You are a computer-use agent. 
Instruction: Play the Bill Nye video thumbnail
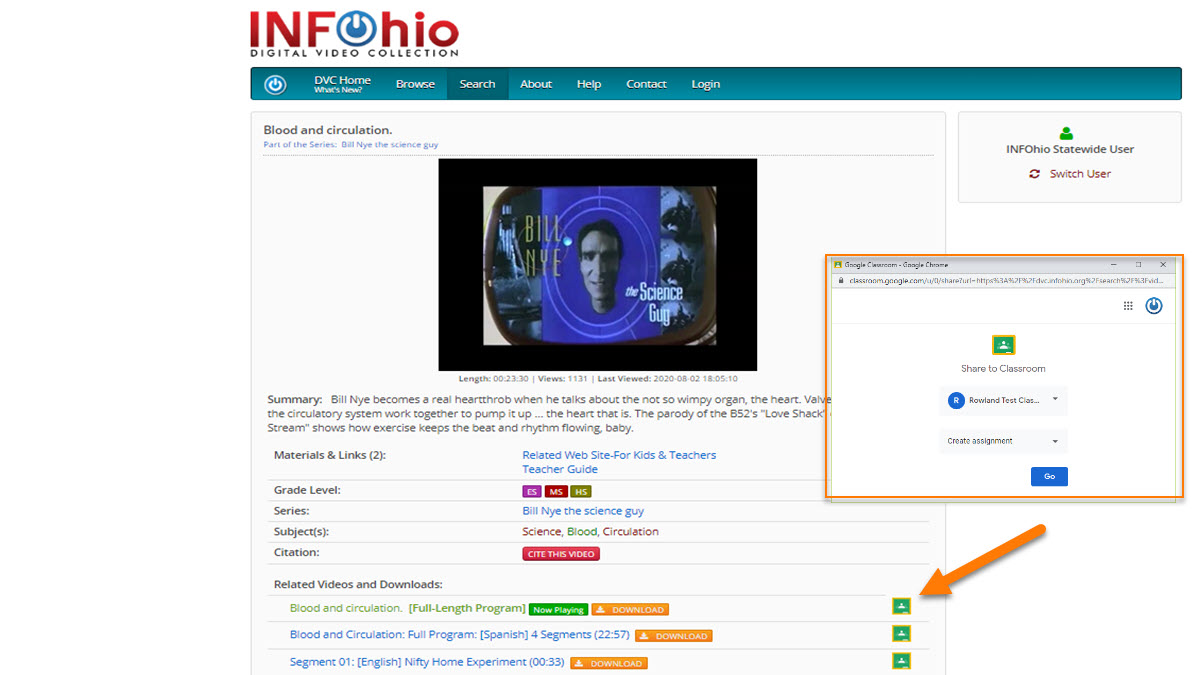(x=598, y=265)
